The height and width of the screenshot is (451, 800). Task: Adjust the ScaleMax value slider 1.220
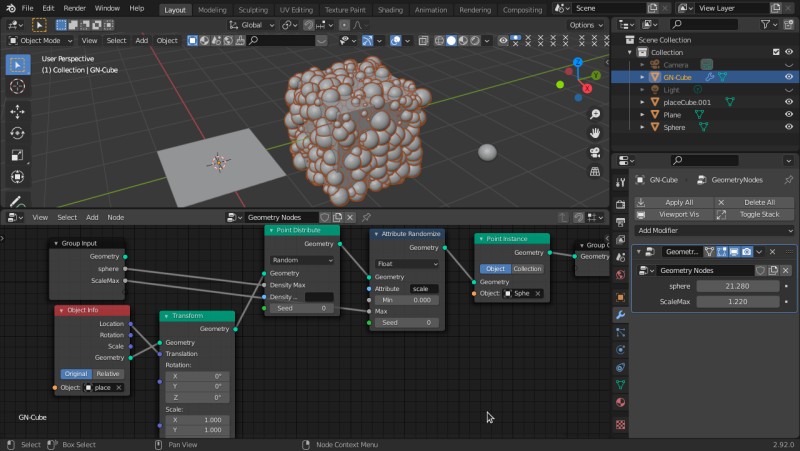pos(738,302)
